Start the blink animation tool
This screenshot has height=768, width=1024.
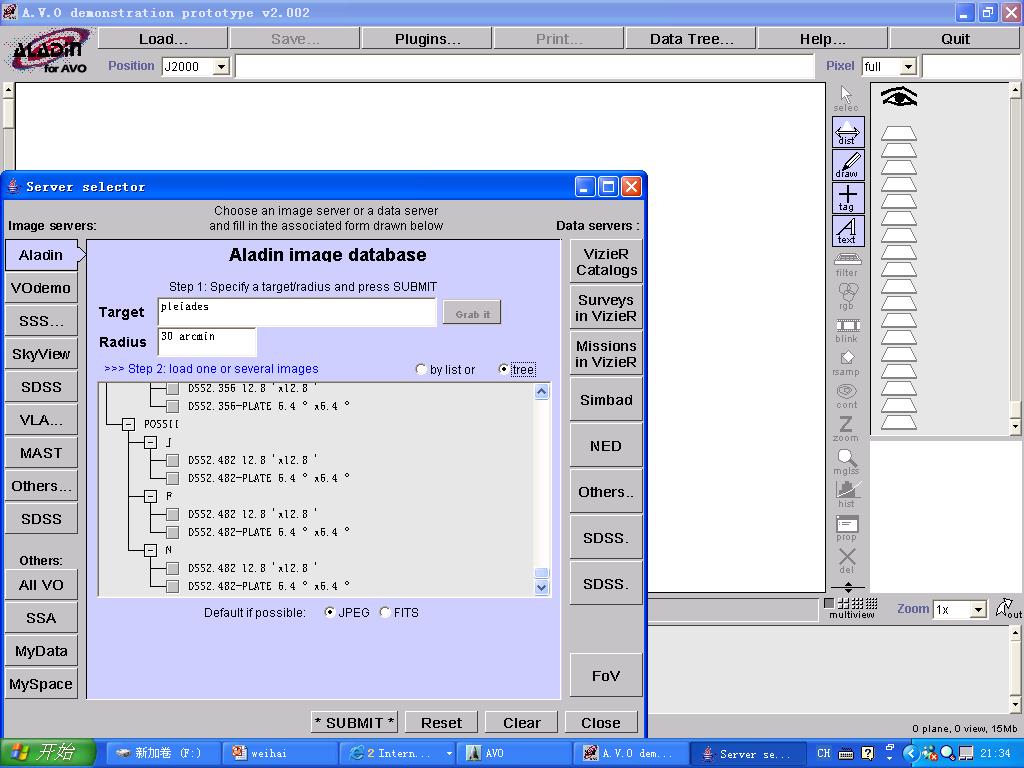[x=847, y=330]
